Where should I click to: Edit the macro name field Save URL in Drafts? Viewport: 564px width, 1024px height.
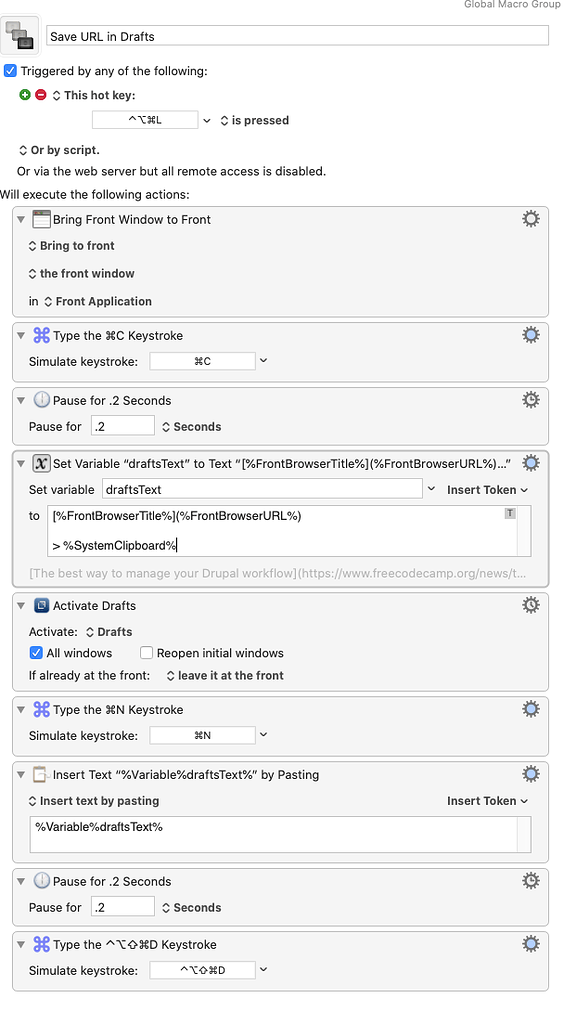click(x=298, y=36)
